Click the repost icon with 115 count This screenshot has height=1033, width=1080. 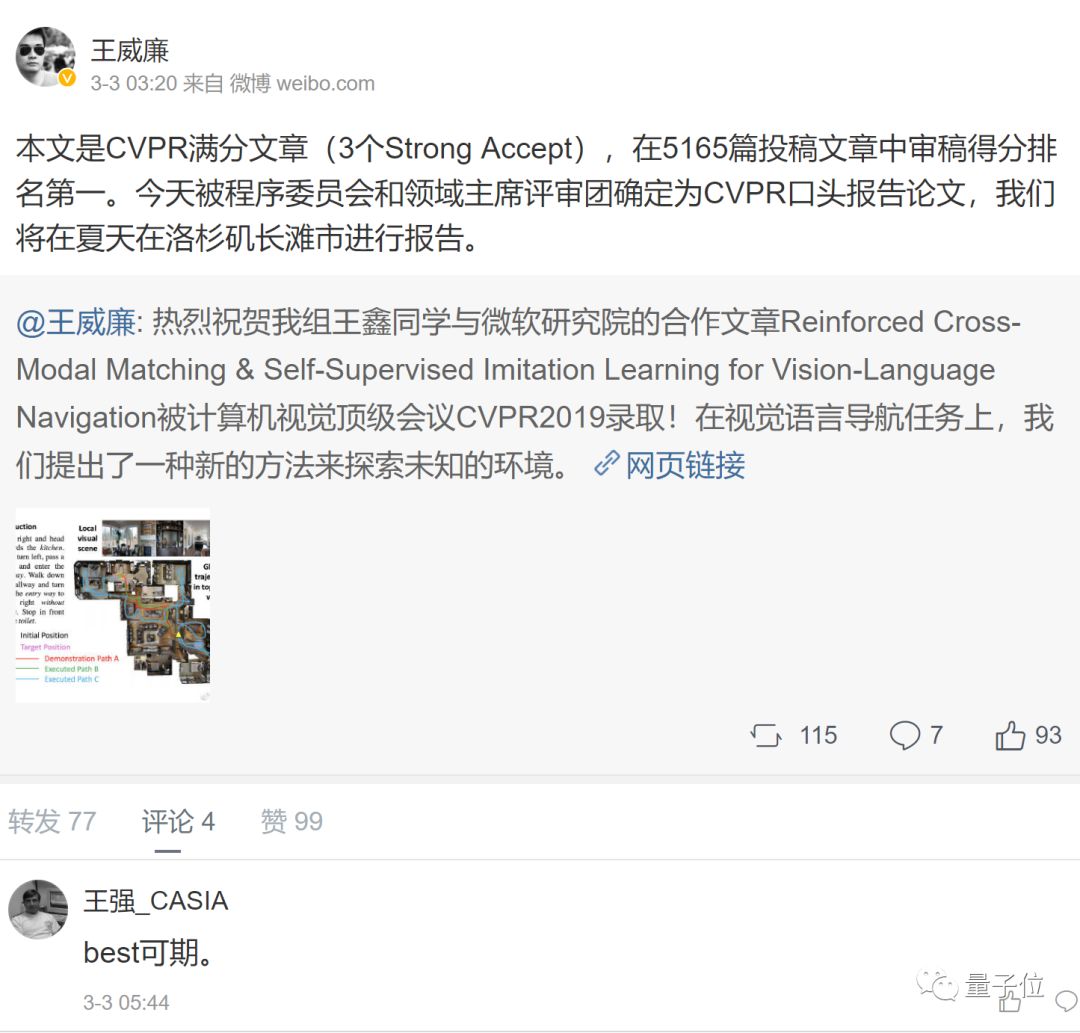tap(766, 735)
